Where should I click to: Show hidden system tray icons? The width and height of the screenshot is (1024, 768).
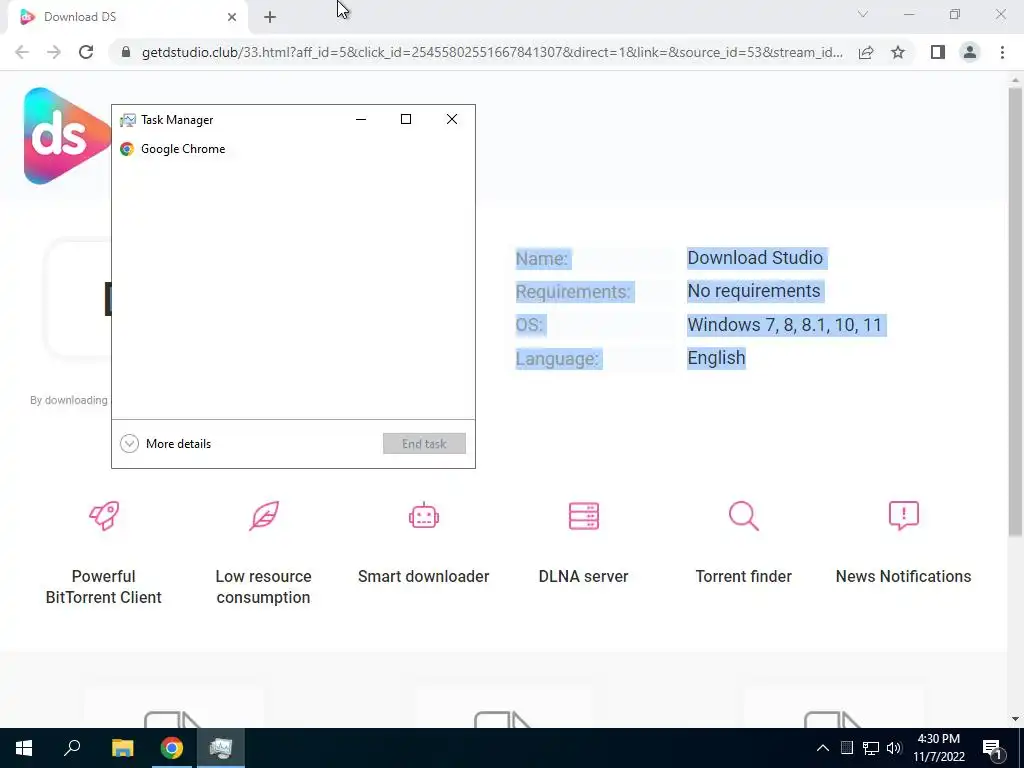tap(823, 748)
